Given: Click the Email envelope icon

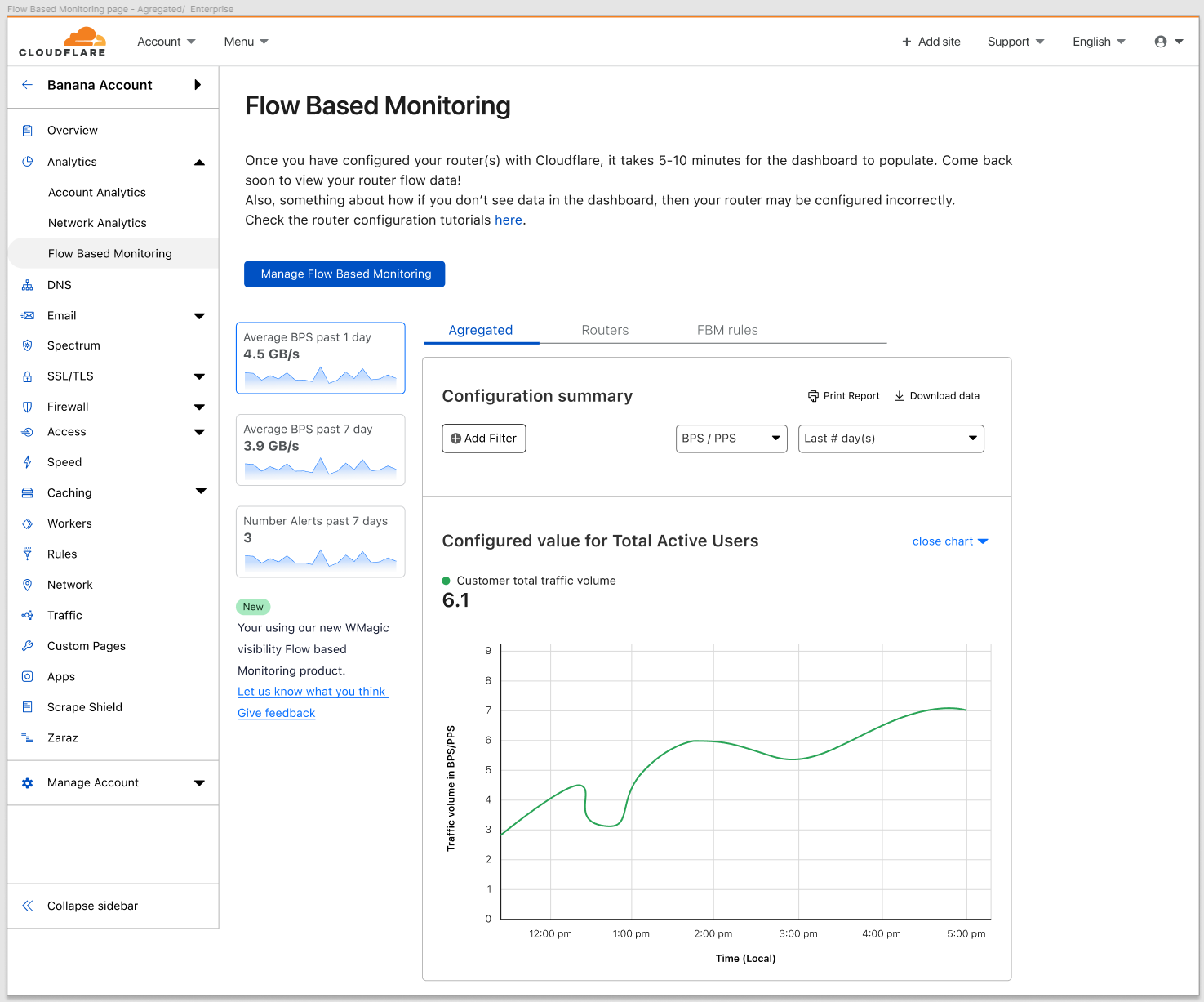Looking at the screenshot, I should (28, 316).
